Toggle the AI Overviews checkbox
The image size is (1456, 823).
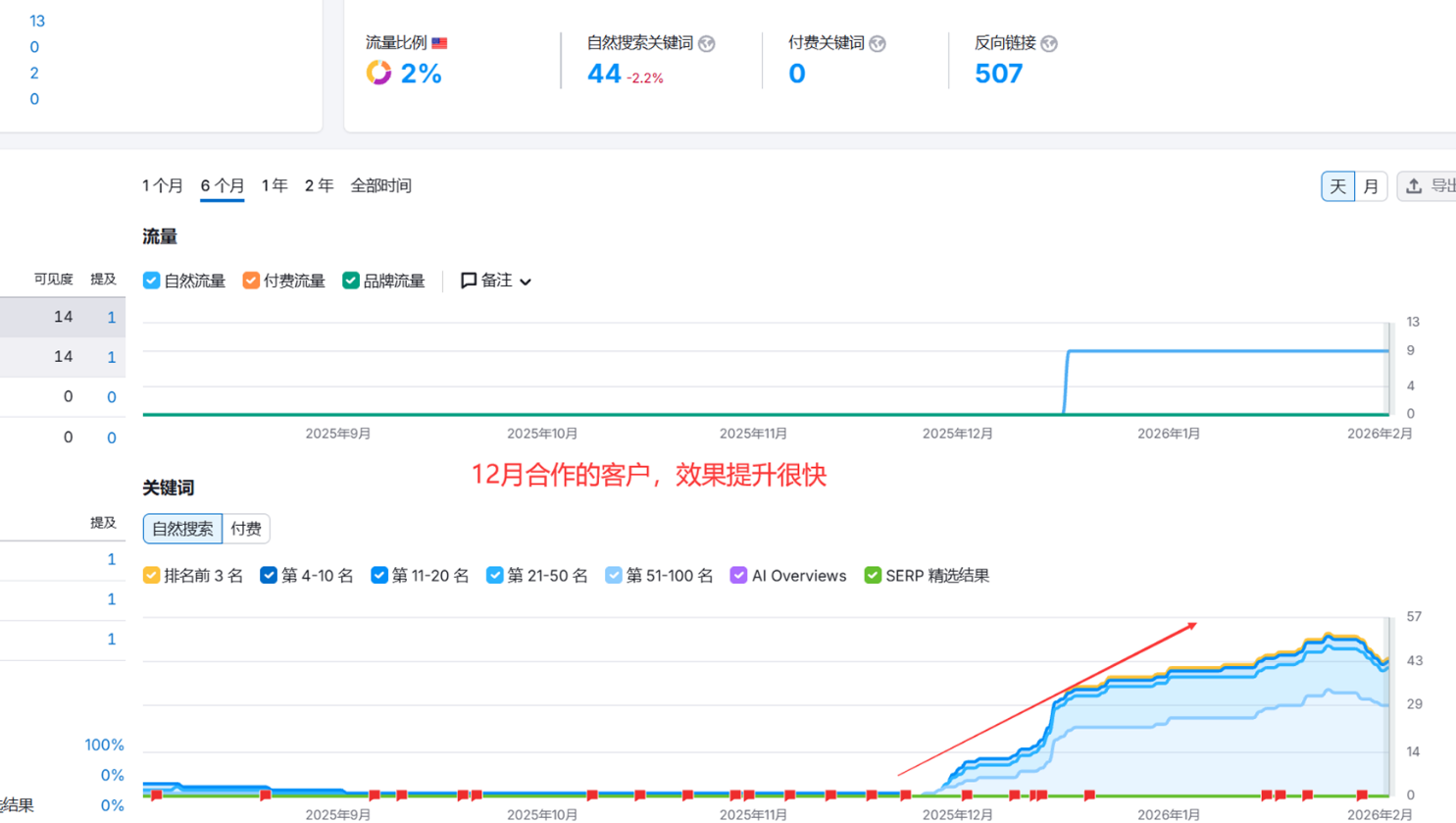pyautogui.click(x=738, y=576)
